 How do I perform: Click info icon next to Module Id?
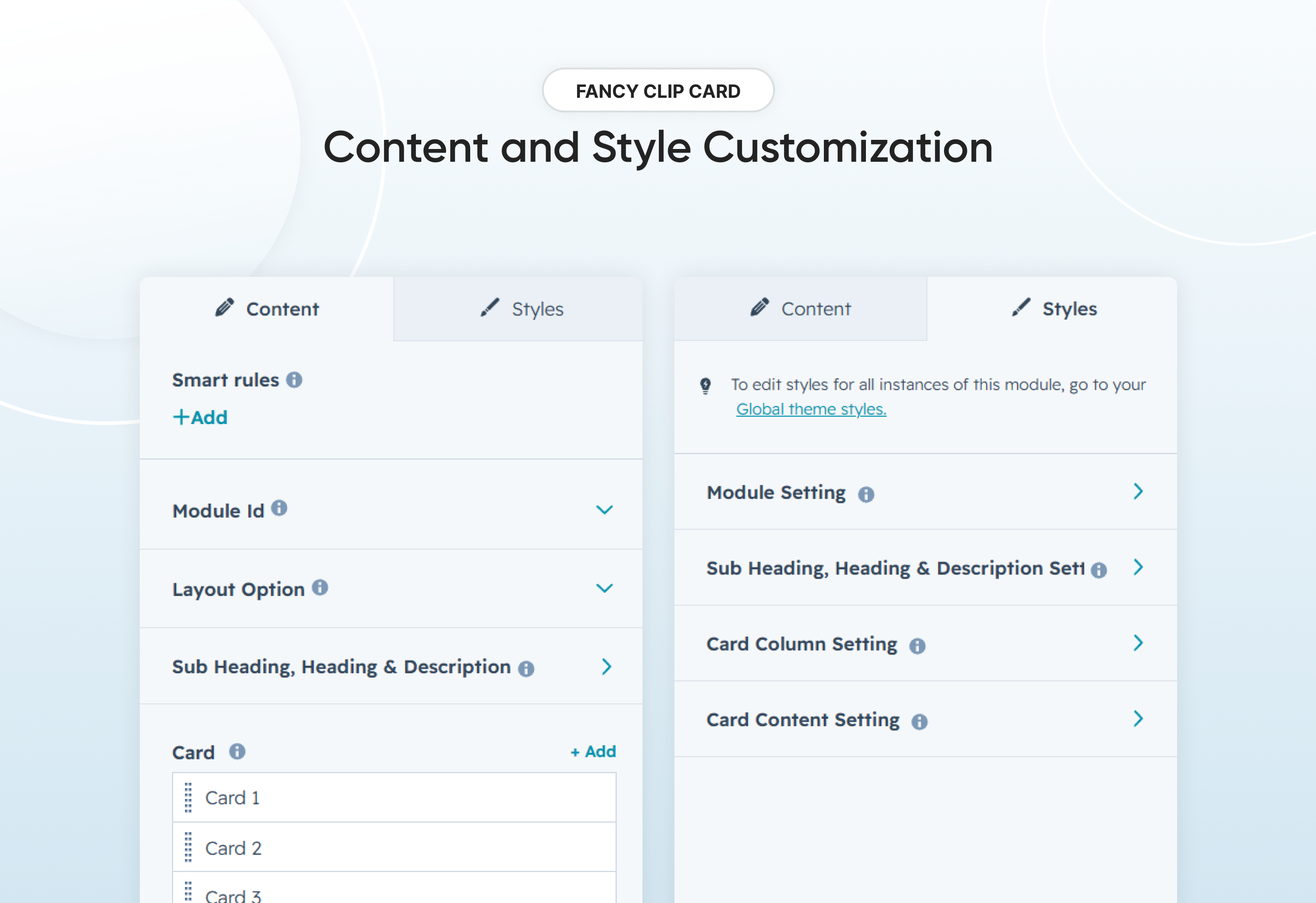(x=279, y=508)
